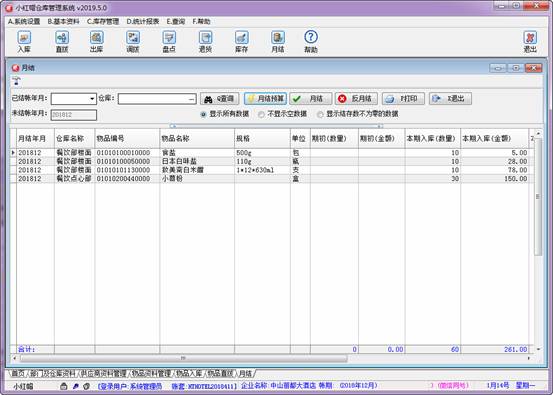Open the 盘点 inventory count toolbar icon
This screenshot has height=395, width=553.
(169, 41)
